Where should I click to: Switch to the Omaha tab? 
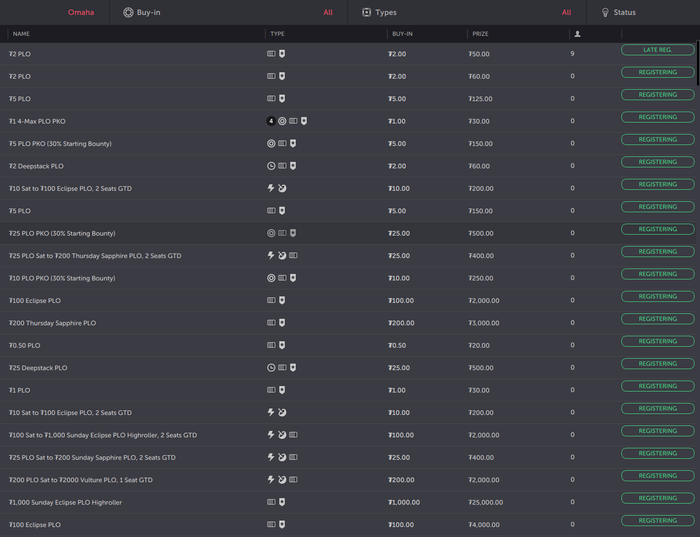81,12
